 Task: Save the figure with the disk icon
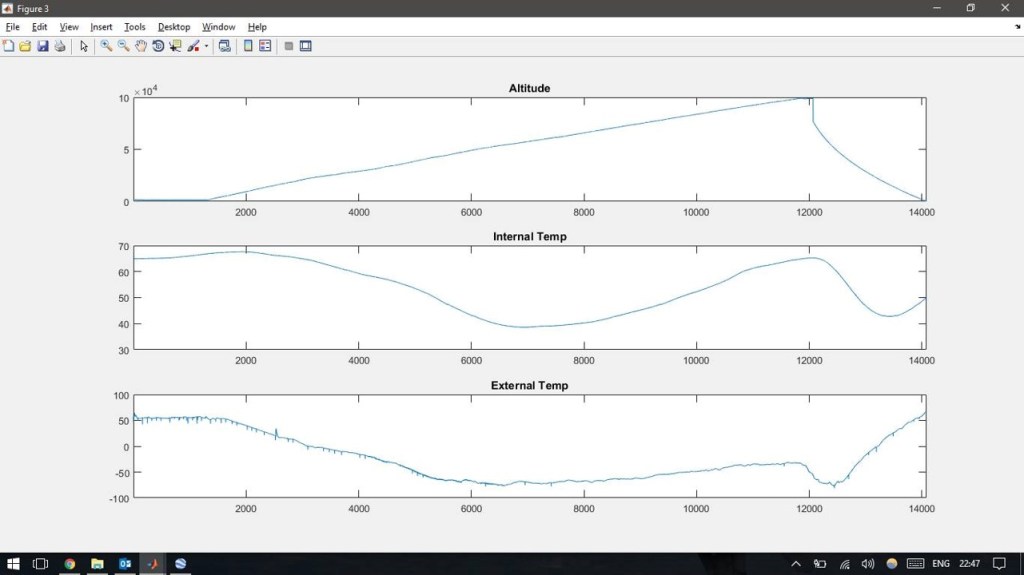43,46
